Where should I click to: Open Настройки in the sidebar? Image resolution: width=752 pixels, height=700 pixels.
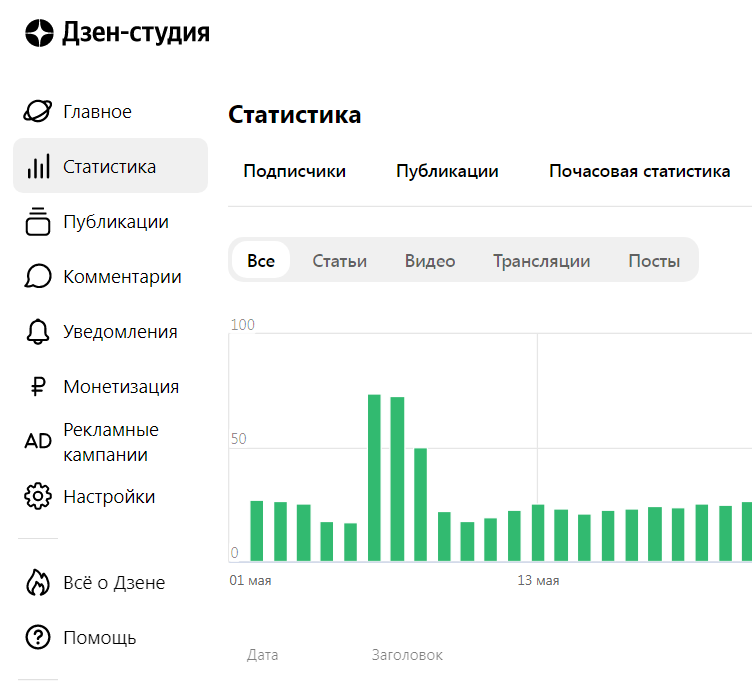click(x=109, y=497)
